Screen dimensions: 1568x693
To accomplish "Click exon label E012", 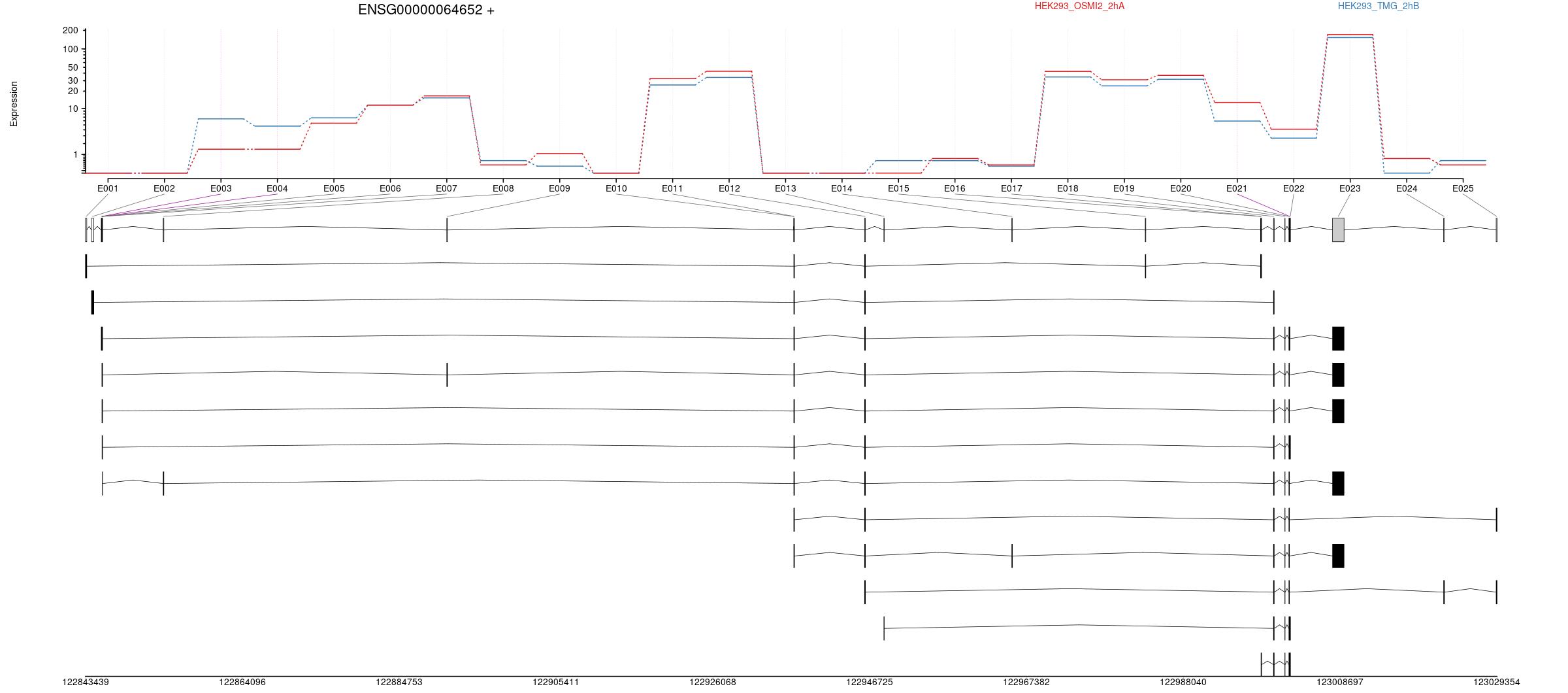I will pos(729,188).
